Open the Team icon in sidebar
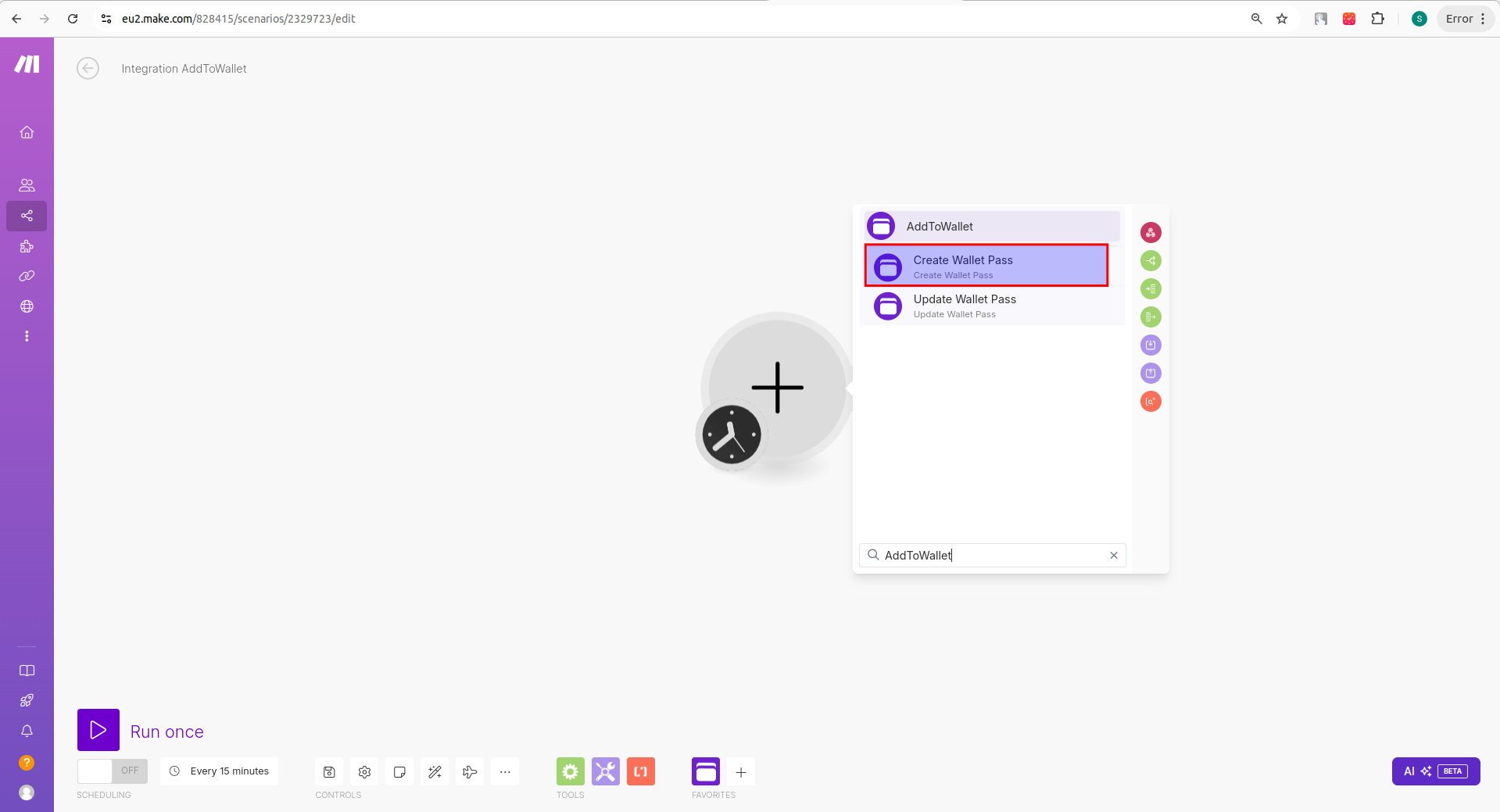 pyautogui.click(x=27, y=185)
